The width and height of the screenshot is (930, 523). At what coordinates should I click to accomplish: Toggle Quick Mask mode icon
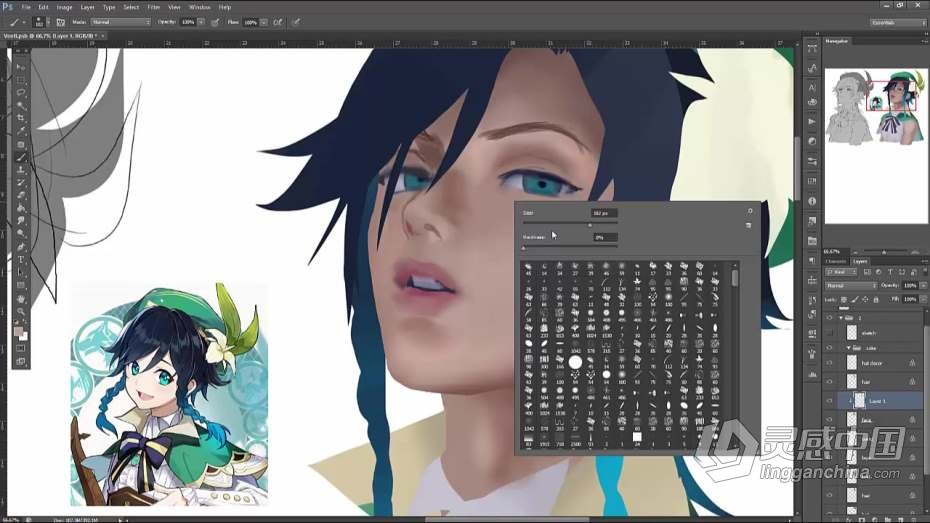21,349
